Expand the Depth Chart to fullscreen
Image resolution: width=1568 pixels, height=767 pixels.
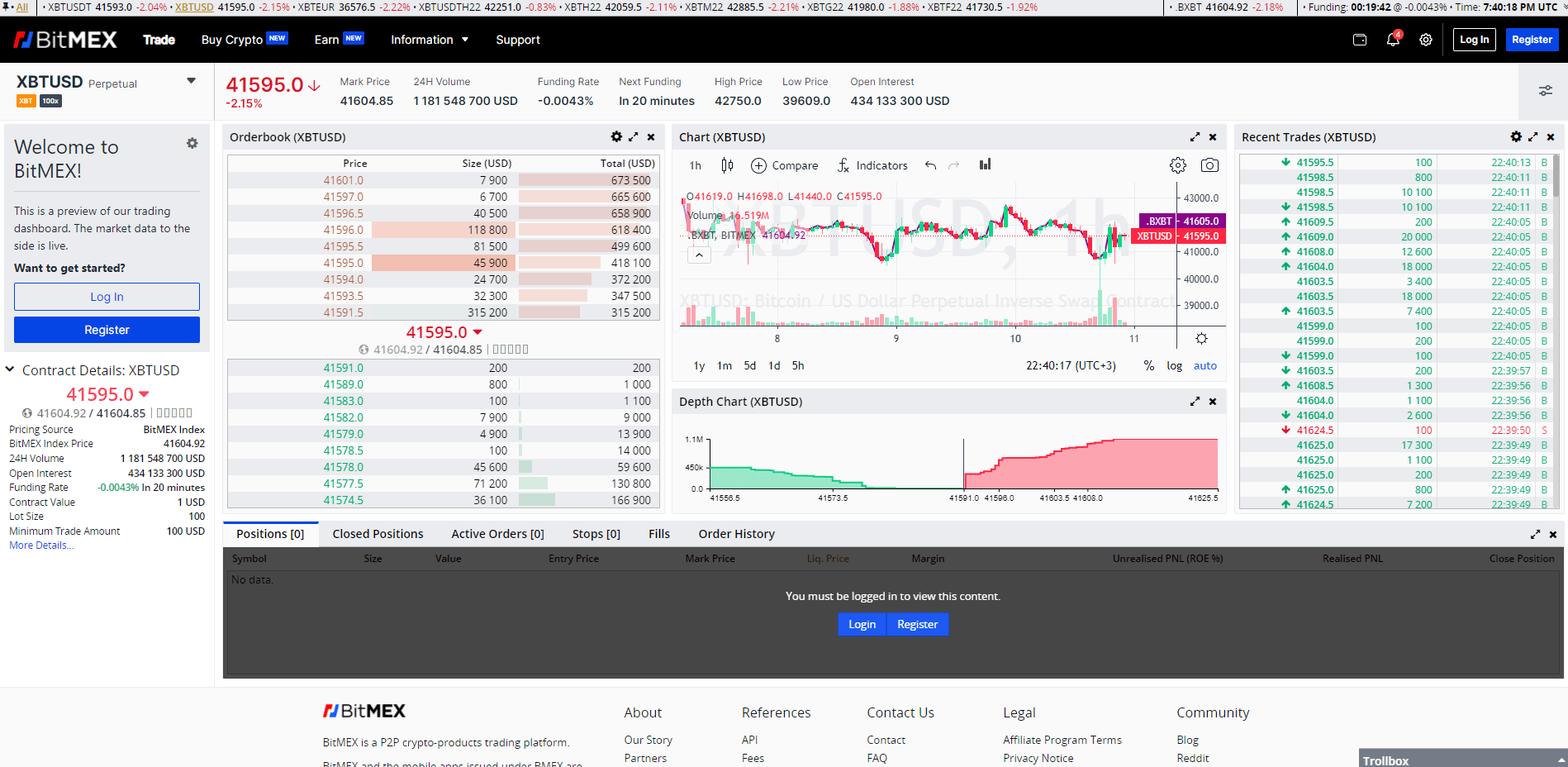1195,402
